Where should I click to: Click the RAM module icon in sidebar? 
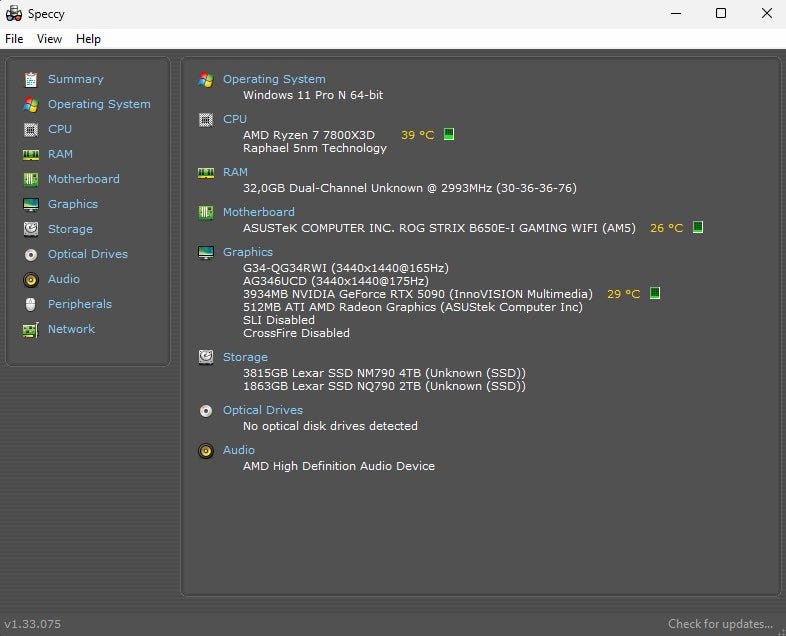point(30,154)
